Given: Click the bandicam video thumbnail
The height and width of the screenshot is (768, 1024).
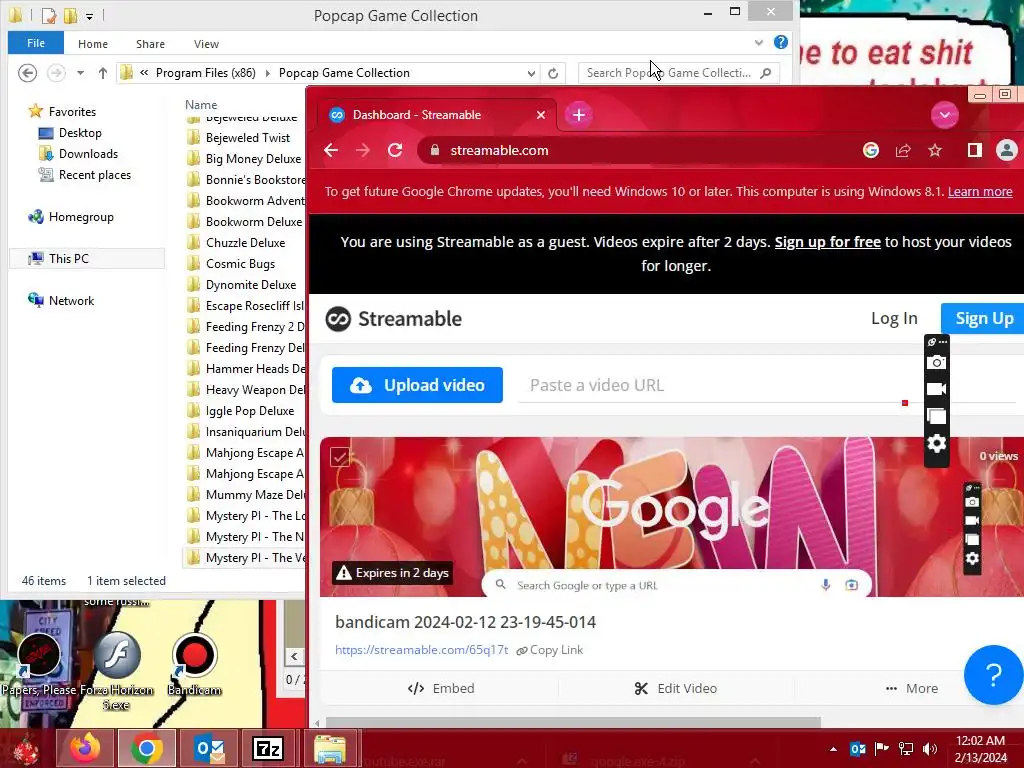Looking at the screenshot, I should coord(672,517).
